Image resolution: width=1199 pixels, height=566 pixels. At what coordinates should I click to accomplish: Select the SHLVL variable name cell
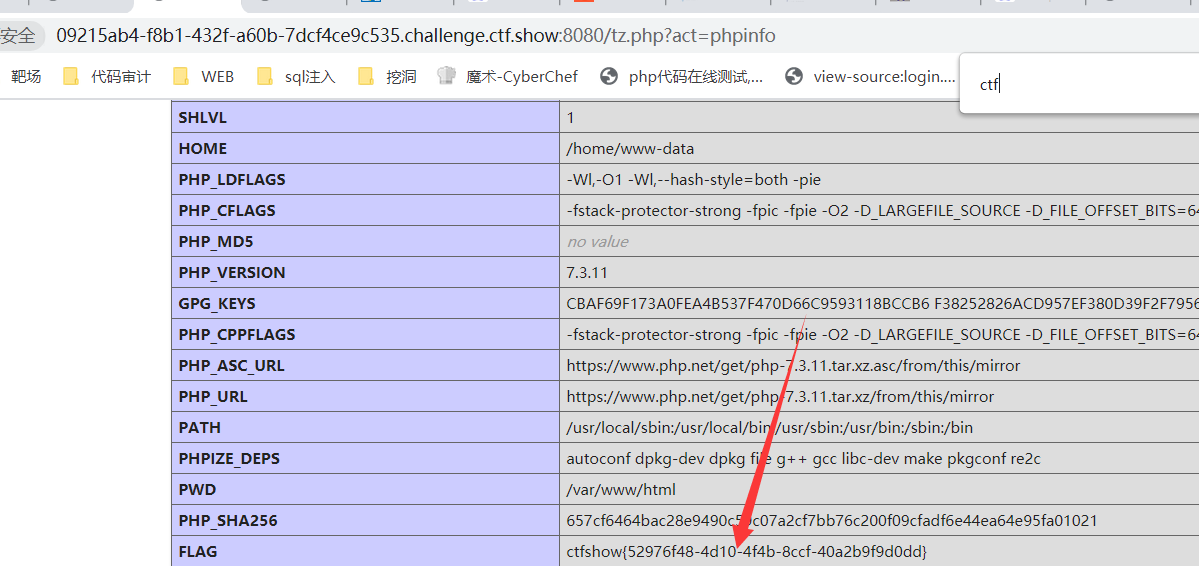coord(366,118)
